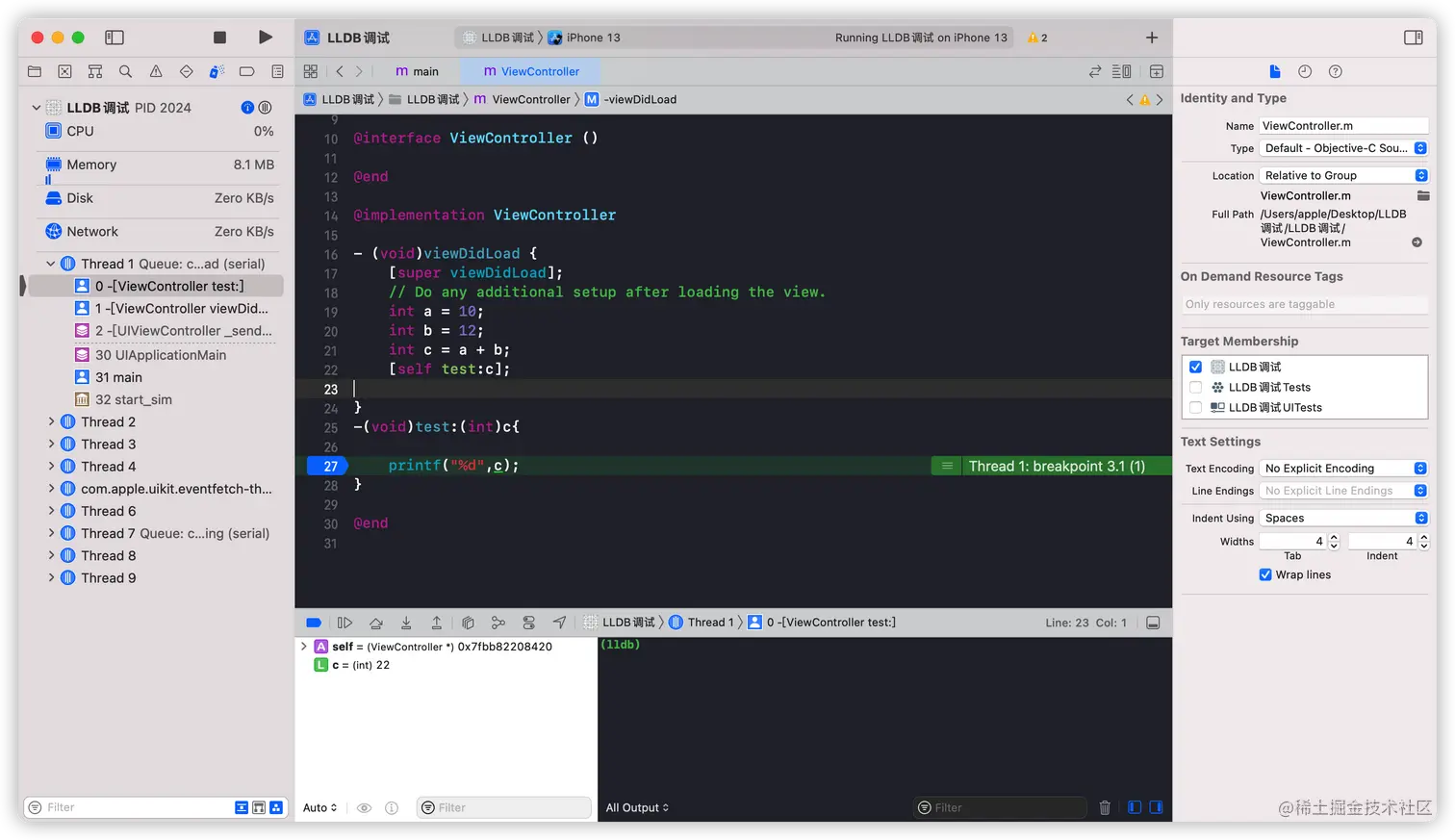Deactivate breakpoints in debug bar
The width and height of the screenshot is (1455, 840).
(x=314, y=623)
